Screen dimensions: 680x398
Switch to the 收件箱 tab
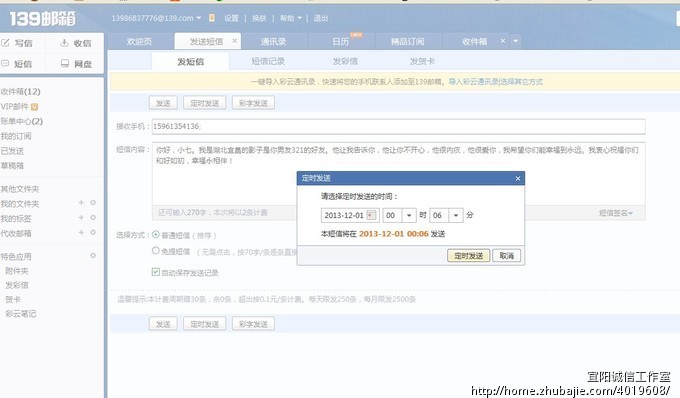[474, 42]
